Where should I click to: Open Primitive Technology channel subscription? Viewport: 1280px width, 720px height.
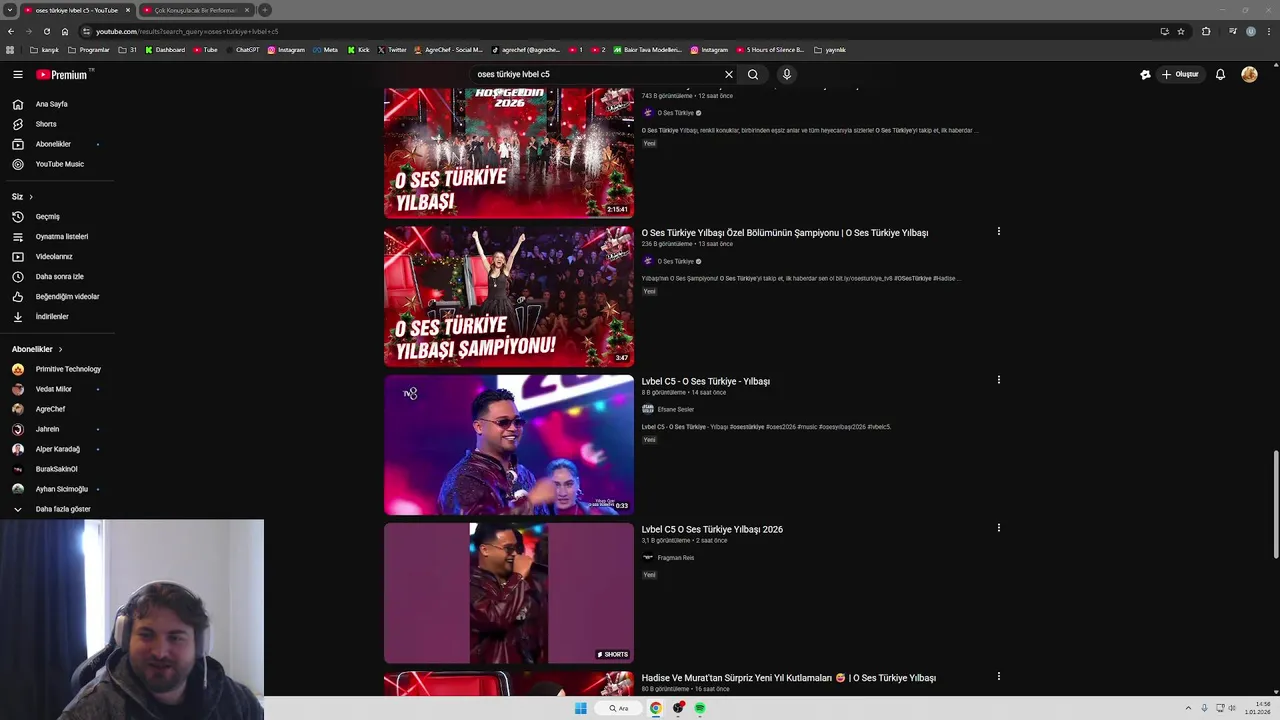pos(68,369)
